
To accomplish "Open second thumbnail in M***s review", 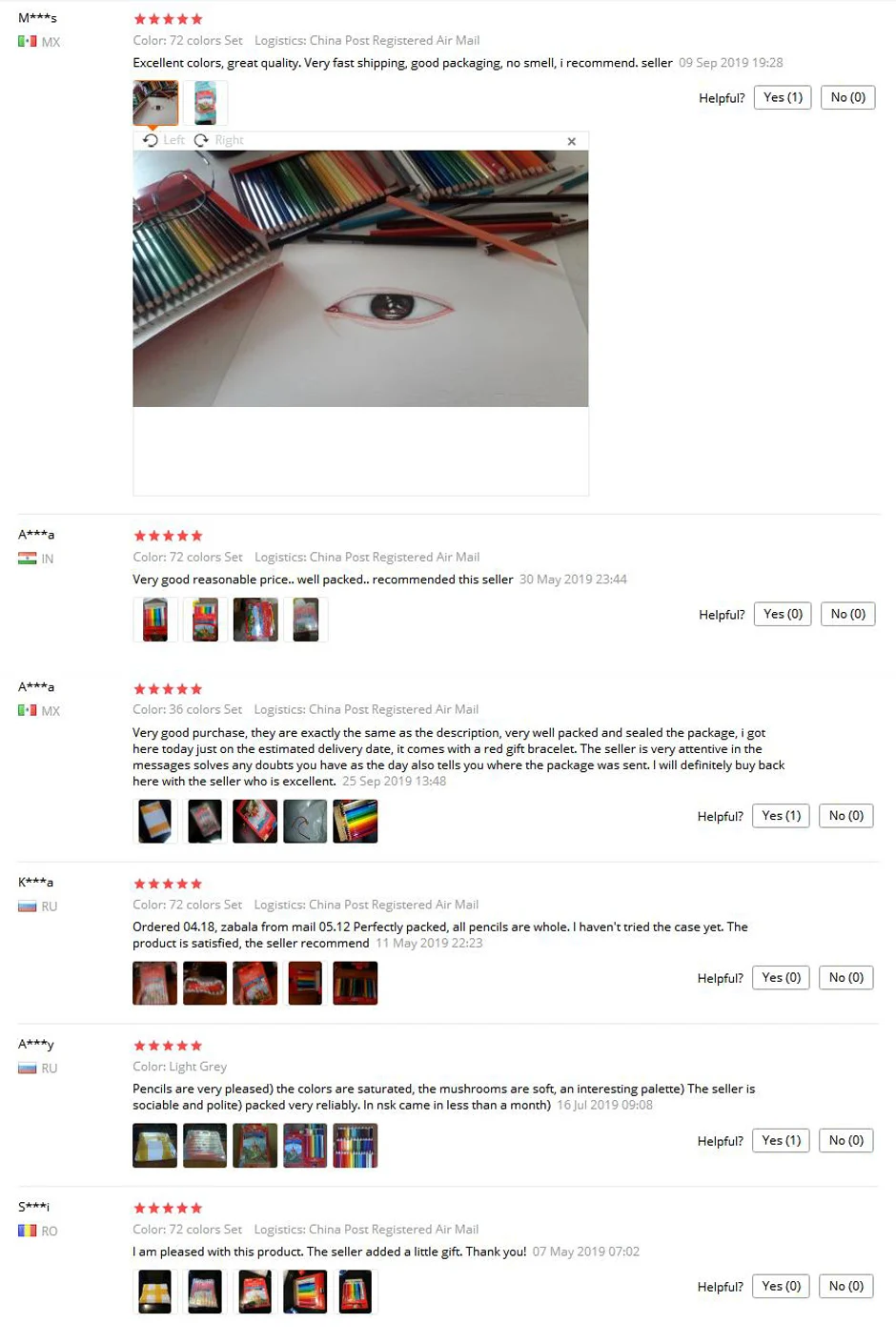I will pos(205,103).
